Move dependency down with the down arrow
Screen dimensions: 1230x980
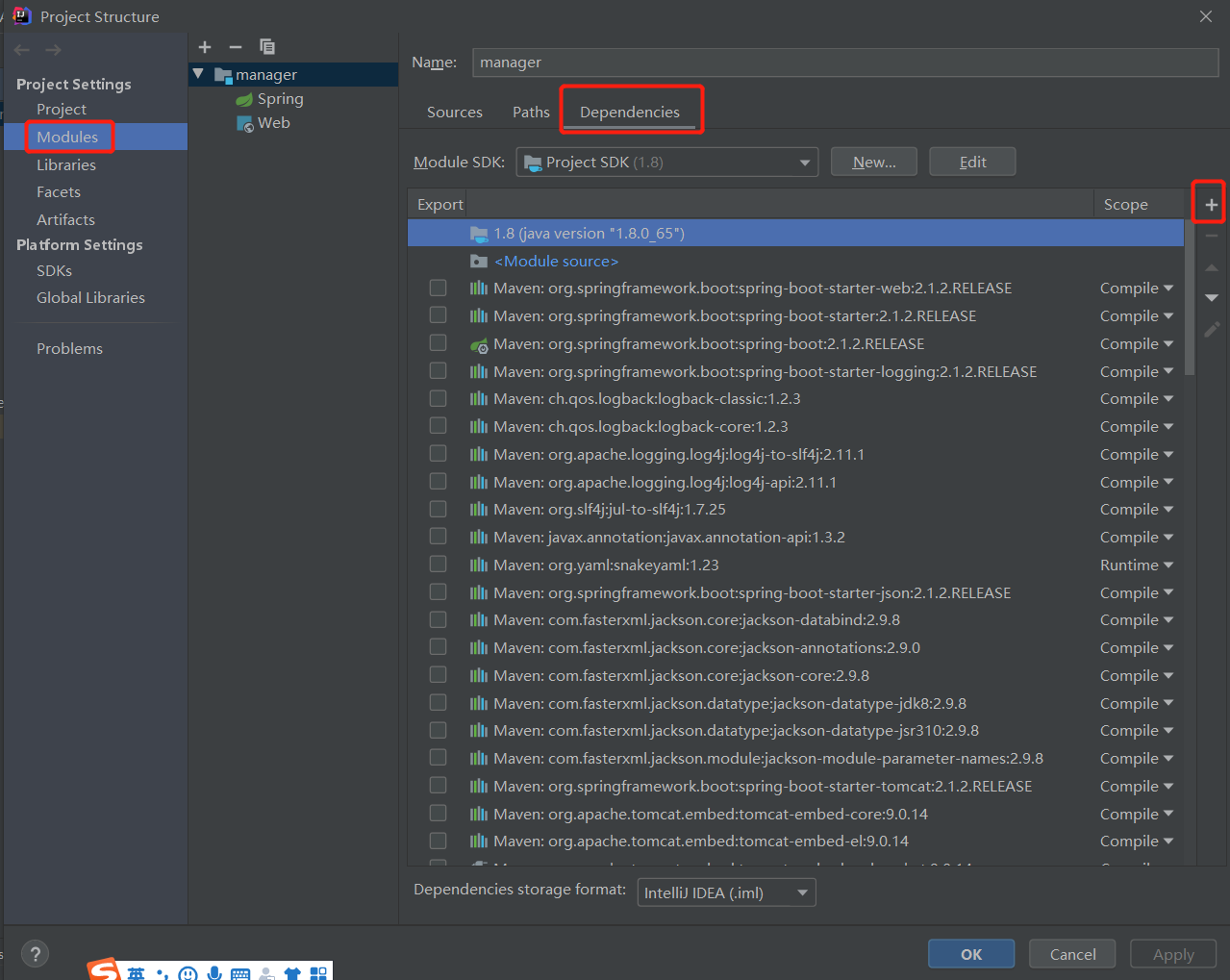click(1212, 298)
